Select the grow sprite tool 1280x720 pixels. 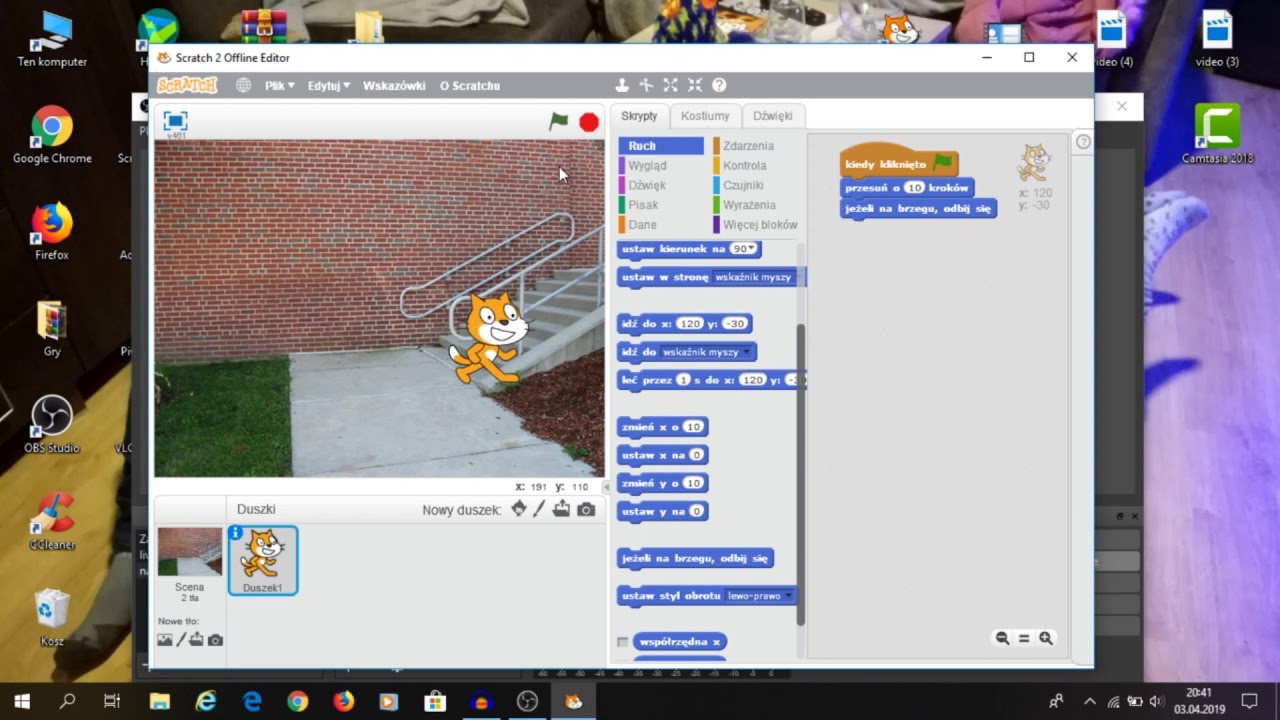tap(670, 86)
